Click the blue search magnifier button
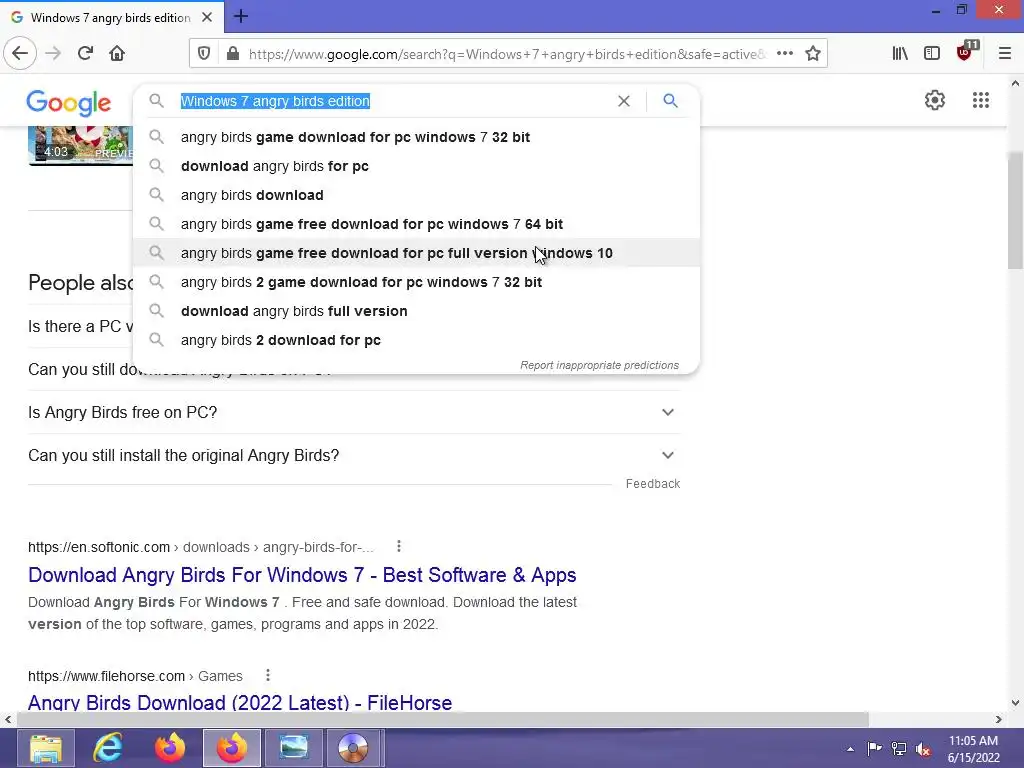 pyautogui.click(x=671, y=101)
